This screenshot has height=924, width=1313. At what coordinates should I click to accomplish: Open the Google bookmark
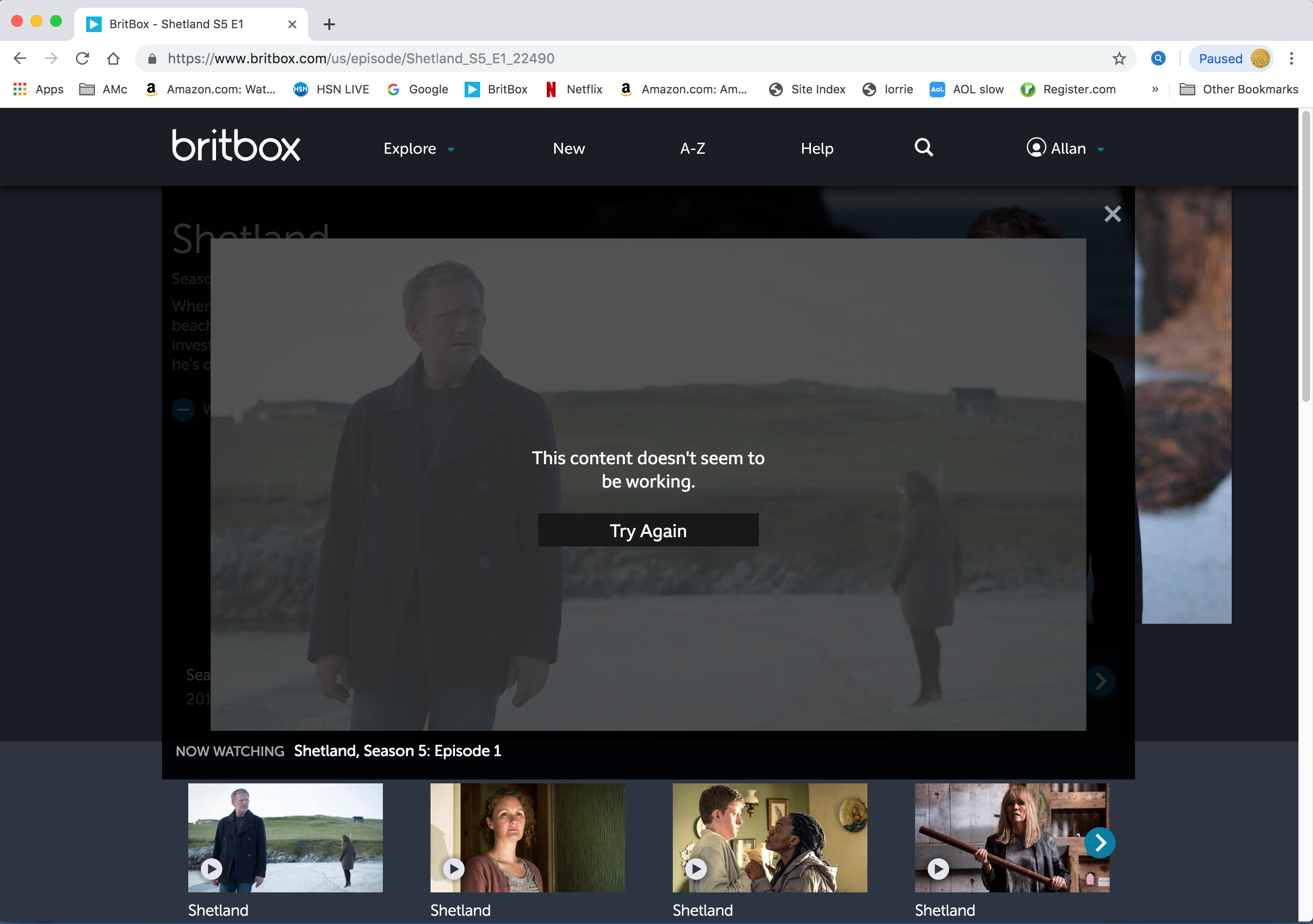coord(417,89)
